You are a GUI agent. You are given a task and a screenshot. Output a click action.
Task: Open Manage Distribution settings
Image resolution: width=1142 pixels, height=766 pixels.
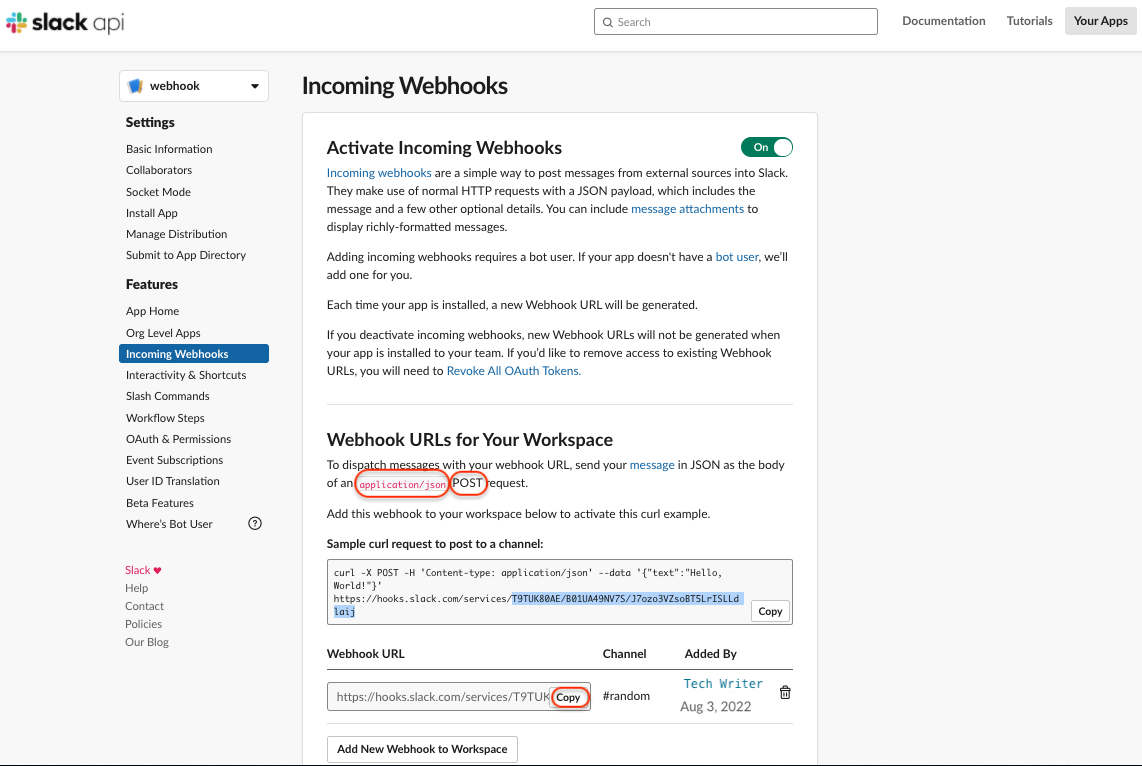pos(176,234)
